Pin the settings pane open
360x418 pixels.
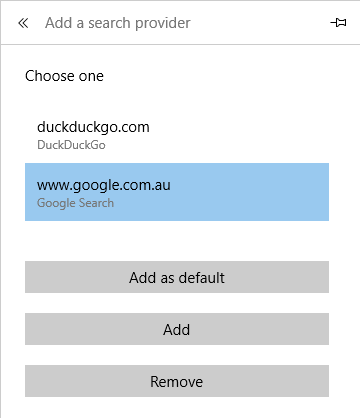[338, 23]
